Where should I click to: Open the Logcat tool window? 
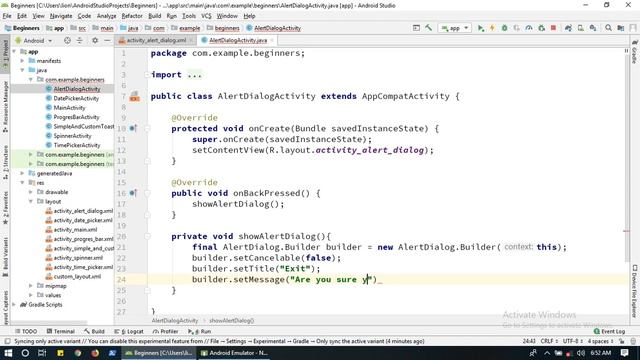(x=129, y=331)
